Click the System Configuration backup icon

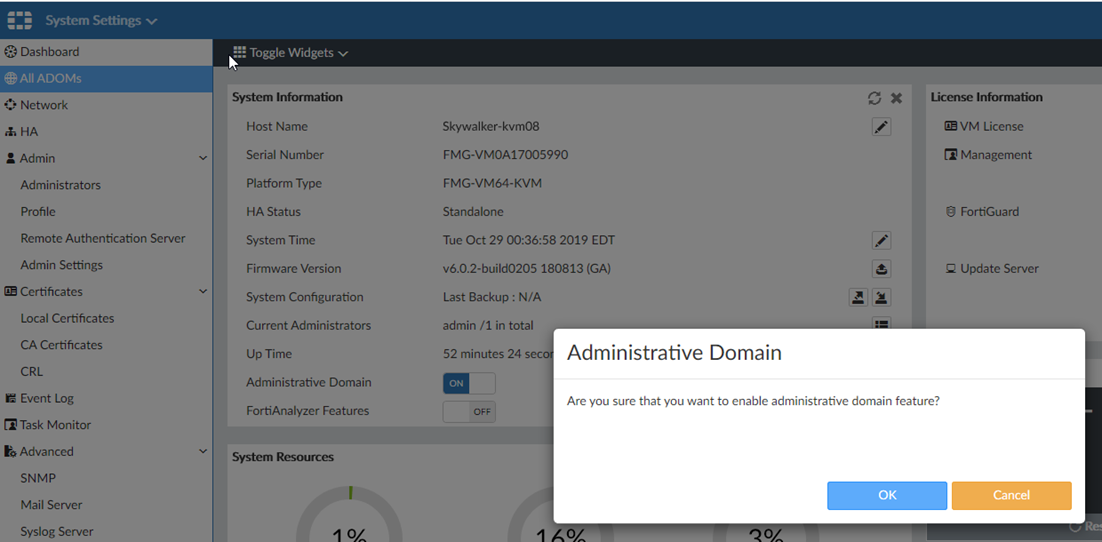click(x=858, y=297)
